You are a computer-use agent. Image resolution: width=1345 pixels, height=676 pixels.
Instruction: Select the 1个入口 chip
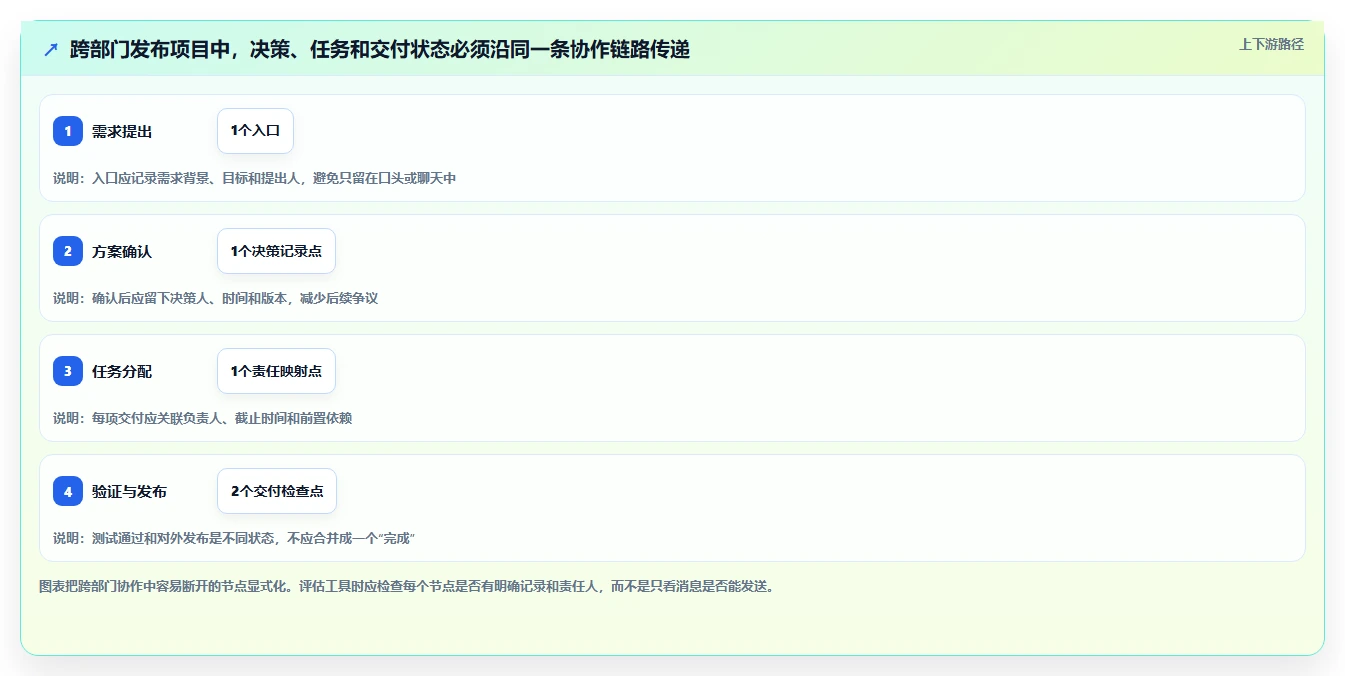(255, 131)
